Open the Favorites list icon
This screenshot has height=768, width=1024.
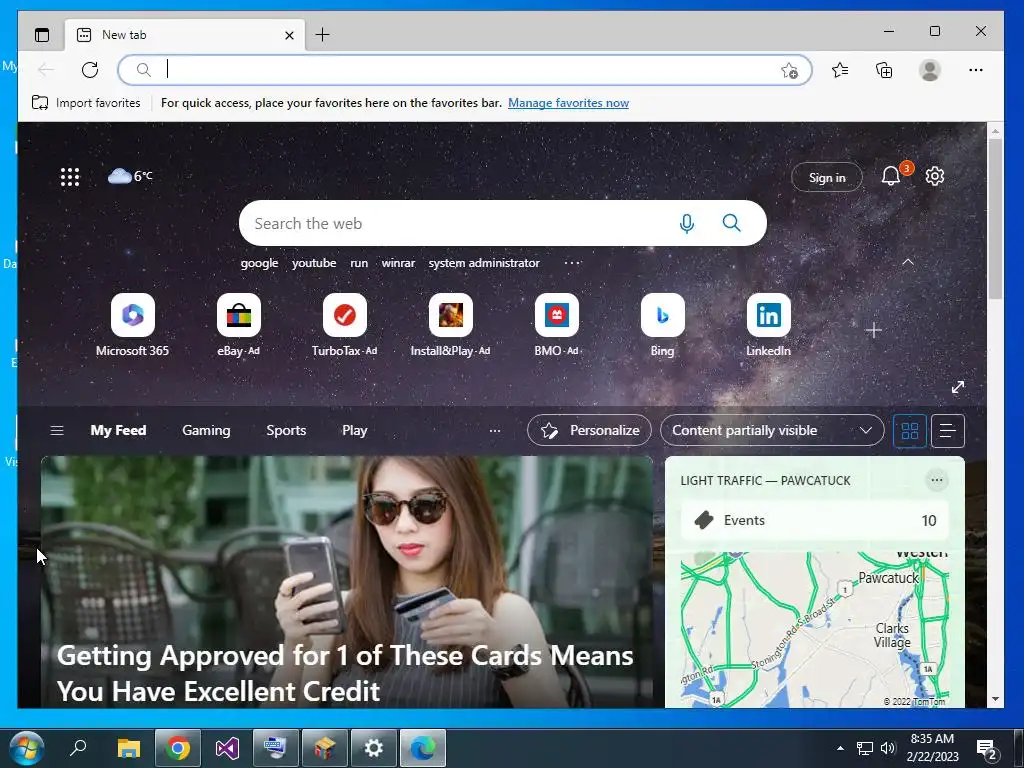840,70
